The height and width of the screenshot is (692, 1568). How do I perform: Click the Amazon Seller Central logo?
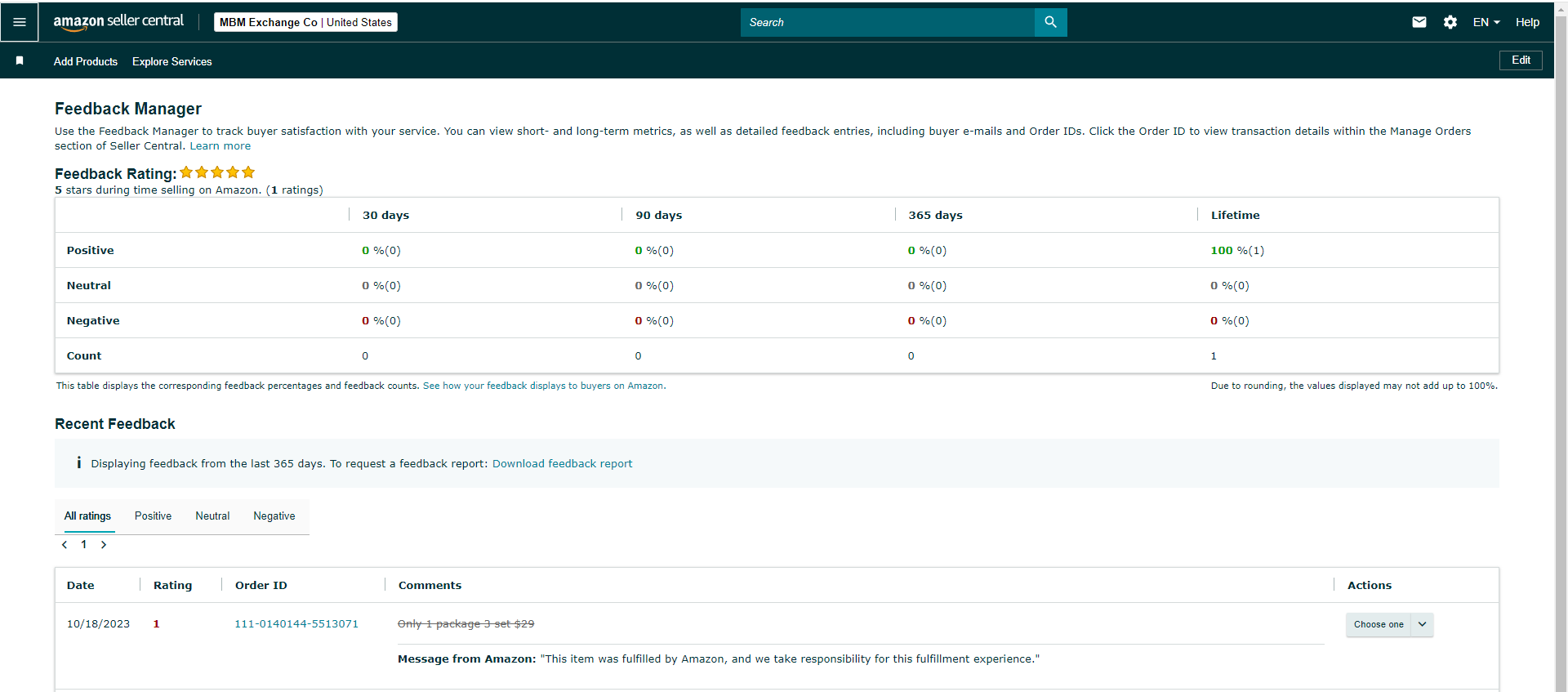click(x=118, y=22)
